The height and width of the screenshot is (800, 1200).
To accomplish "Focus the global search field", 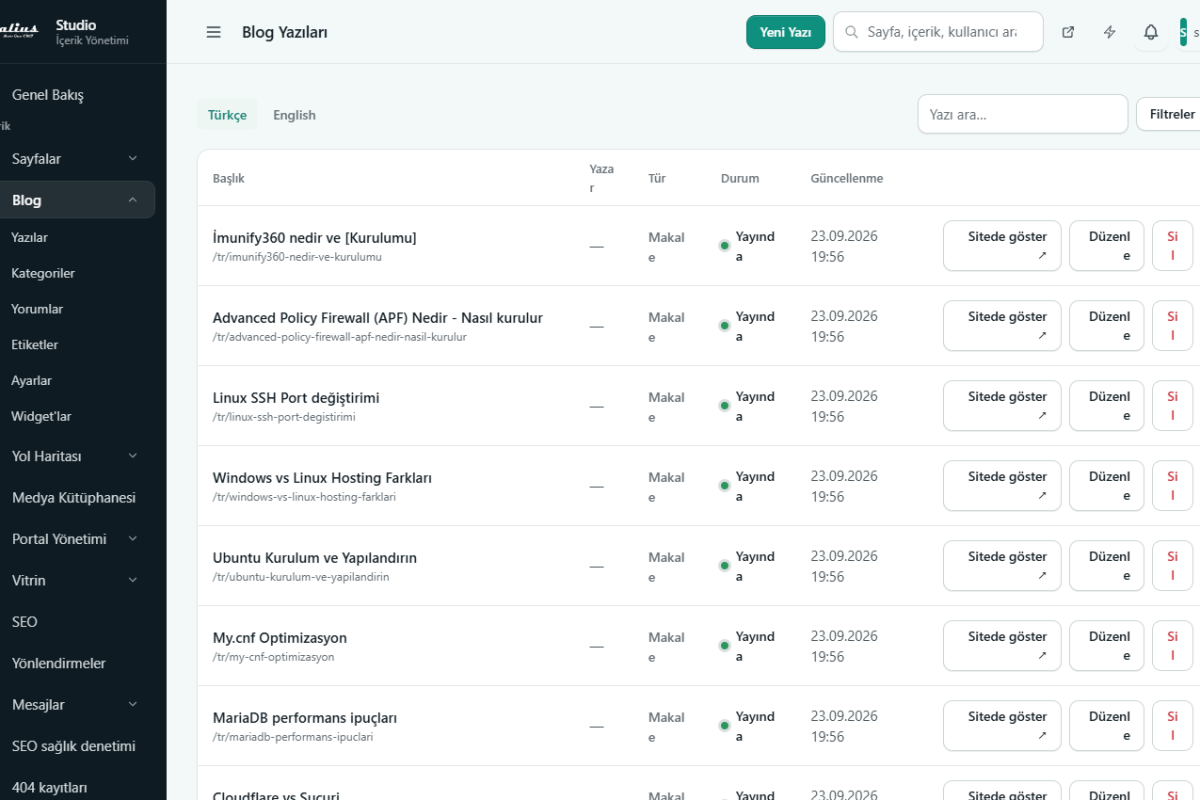I will click(938, 32).
